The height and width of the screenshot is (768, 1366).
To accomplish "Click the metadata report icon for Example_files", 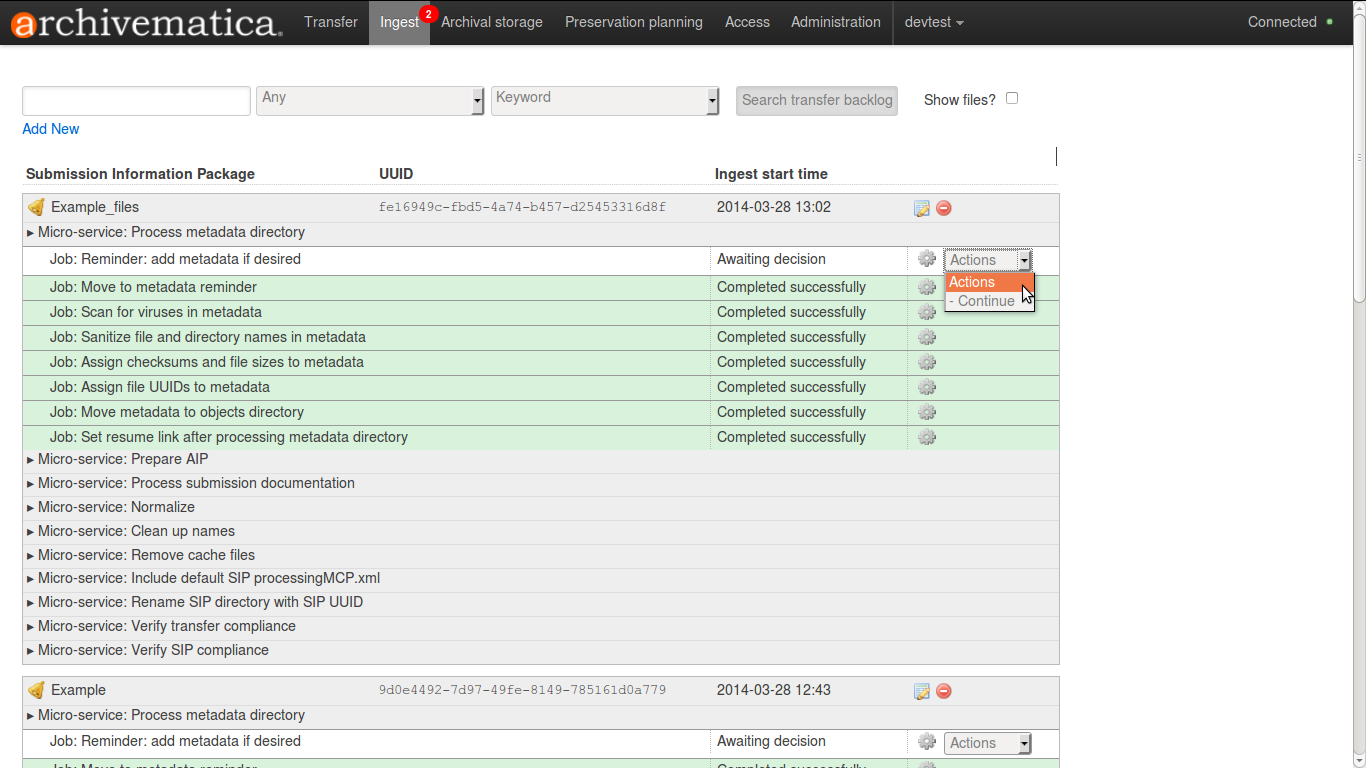I will tap(921, 208).
